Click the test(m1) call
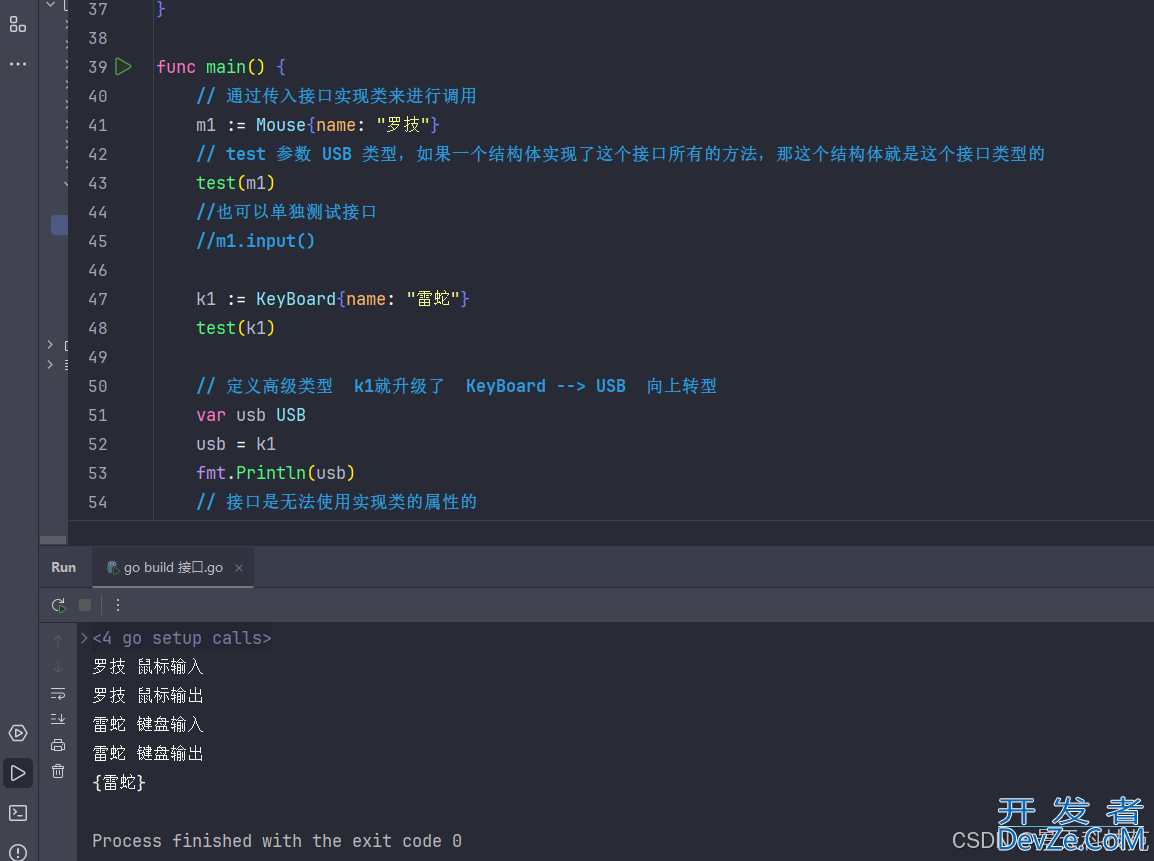This screenshot has width=1154, height=861. [x=236, y=183]
